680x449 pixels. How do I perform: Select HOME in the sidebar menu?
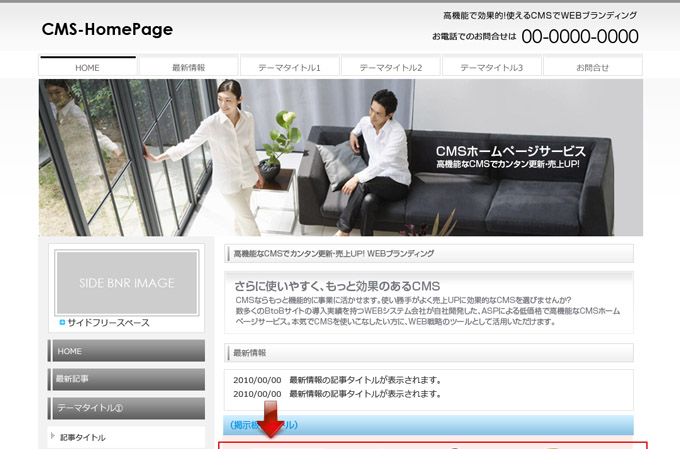coord(126,351)
